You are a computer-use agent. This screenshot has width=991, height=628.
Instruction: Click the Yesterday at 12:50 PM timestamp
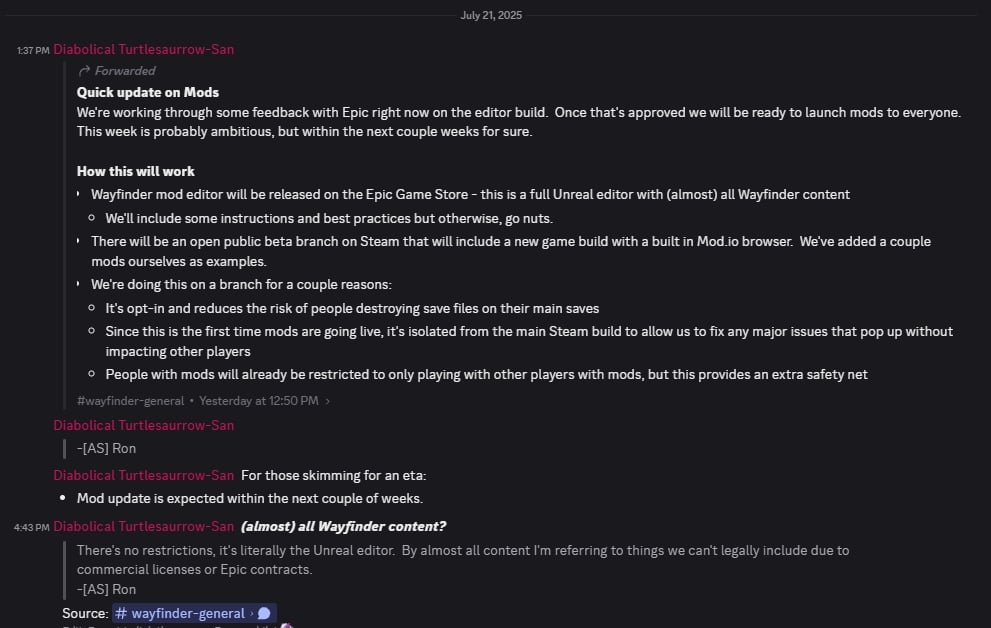pos(258,401)
